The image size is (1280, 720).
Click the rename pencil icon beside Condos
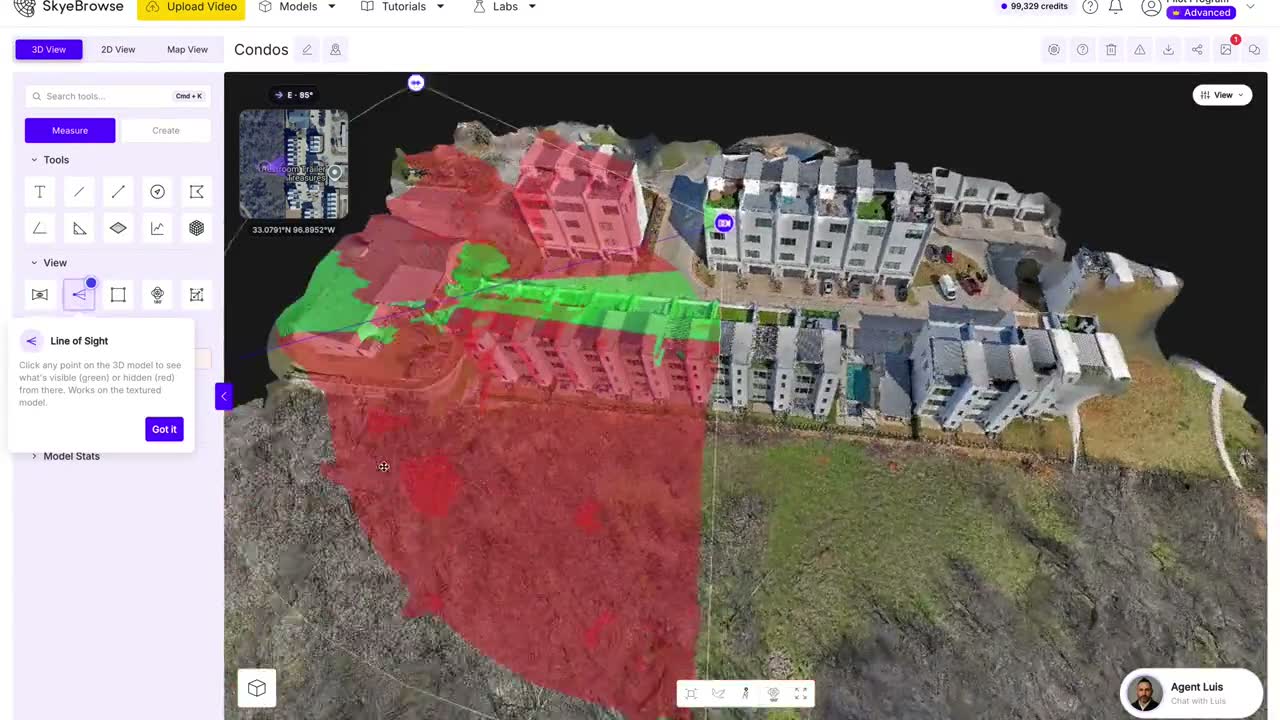click(307, 50)
